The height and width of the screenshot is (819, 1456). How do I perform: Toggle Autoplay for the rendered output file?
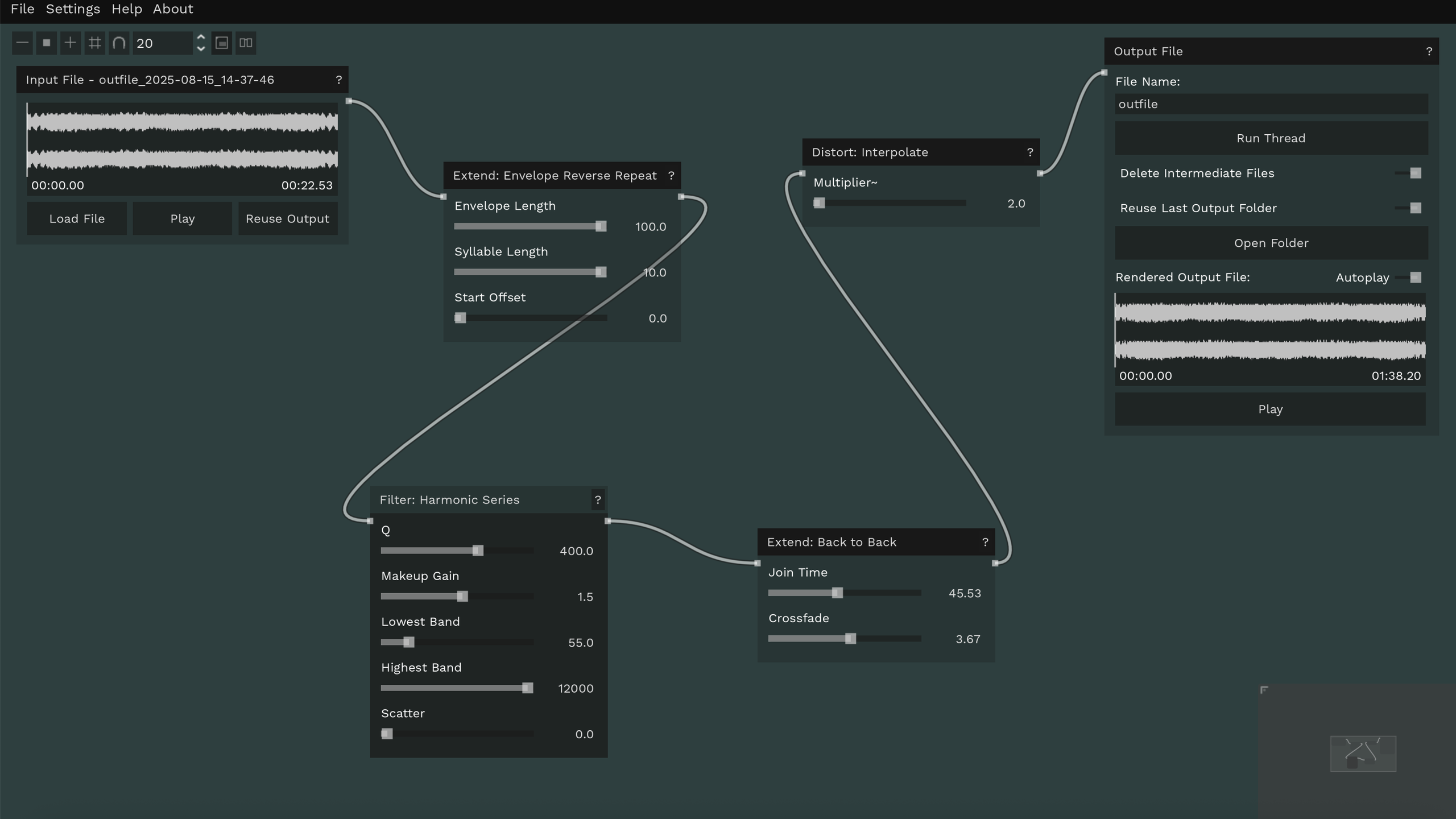coord(1414,278)
